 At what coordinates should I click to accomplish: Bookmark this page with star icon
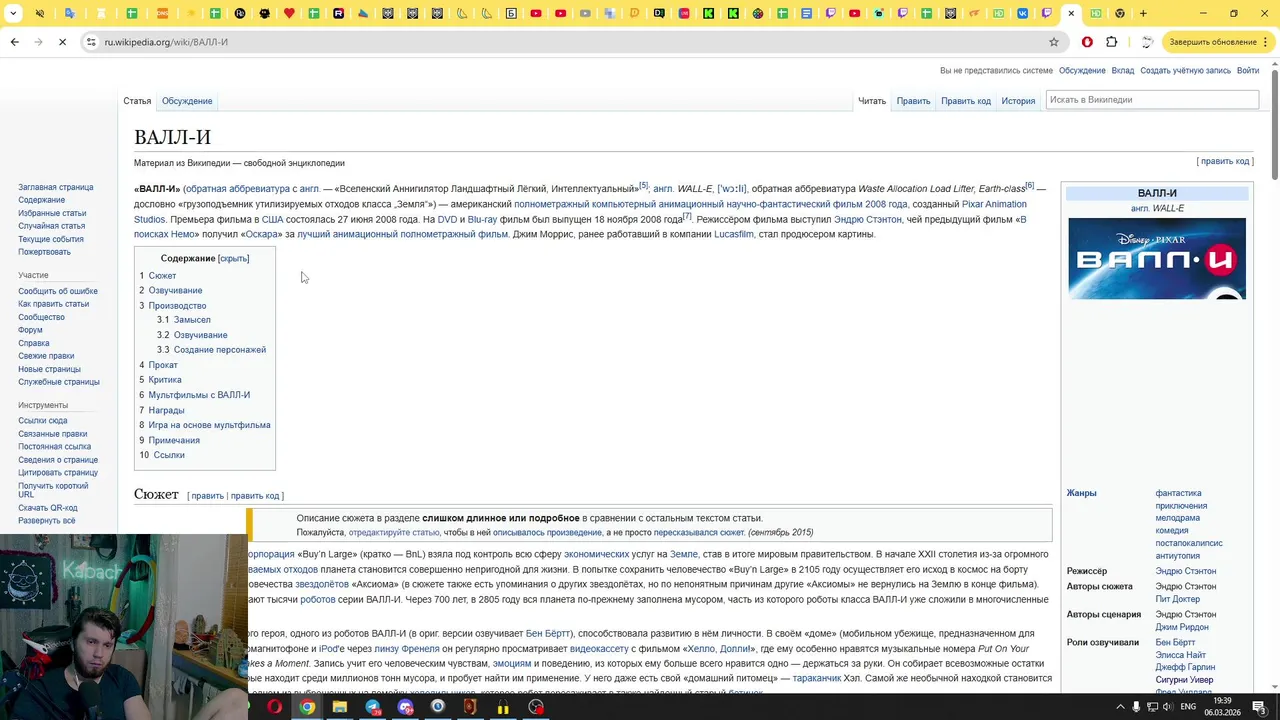tap(1053, 42)
